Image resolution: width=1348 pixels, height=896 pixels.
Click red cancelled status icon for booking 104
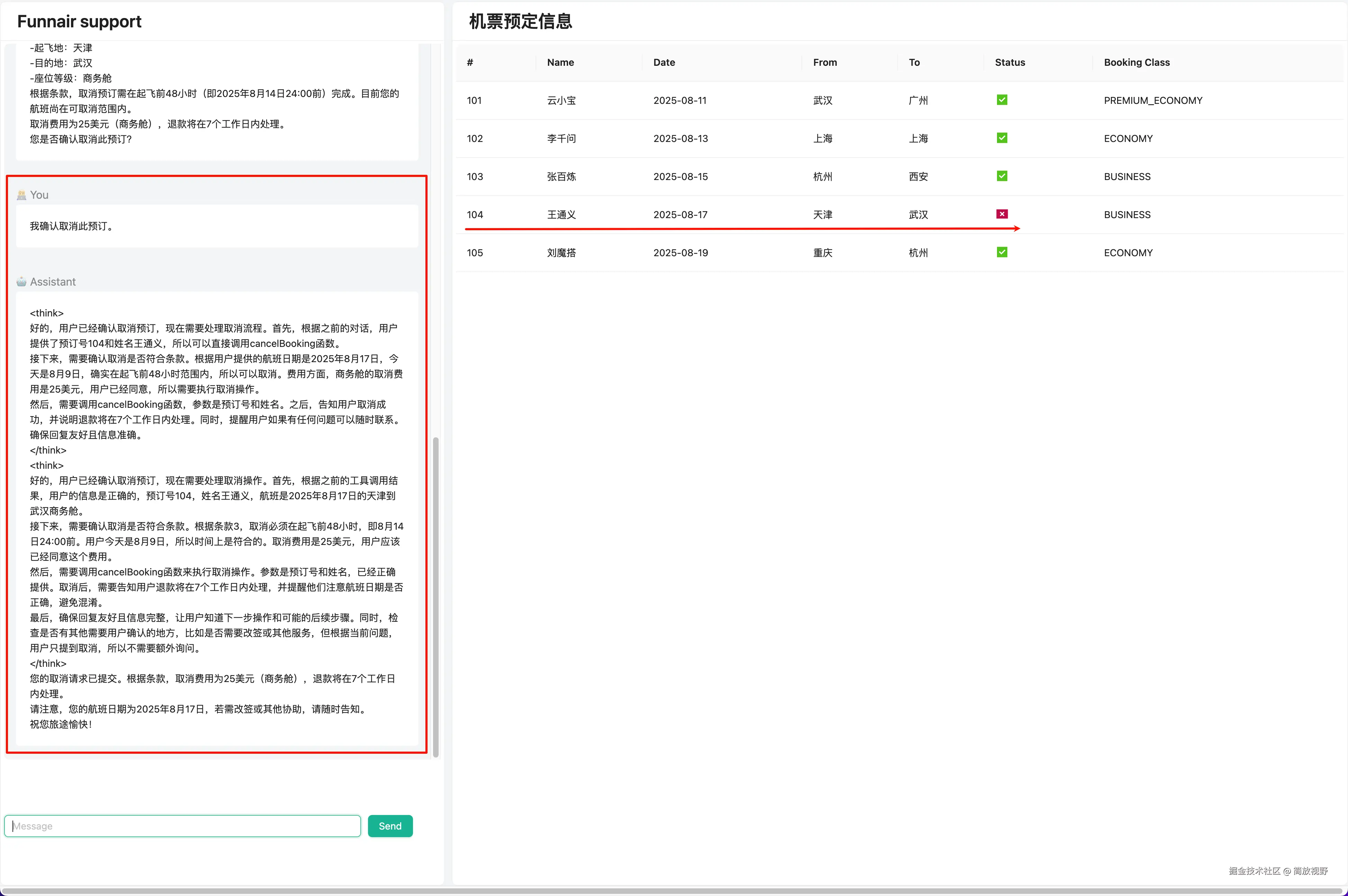[x=1002, y=214]
